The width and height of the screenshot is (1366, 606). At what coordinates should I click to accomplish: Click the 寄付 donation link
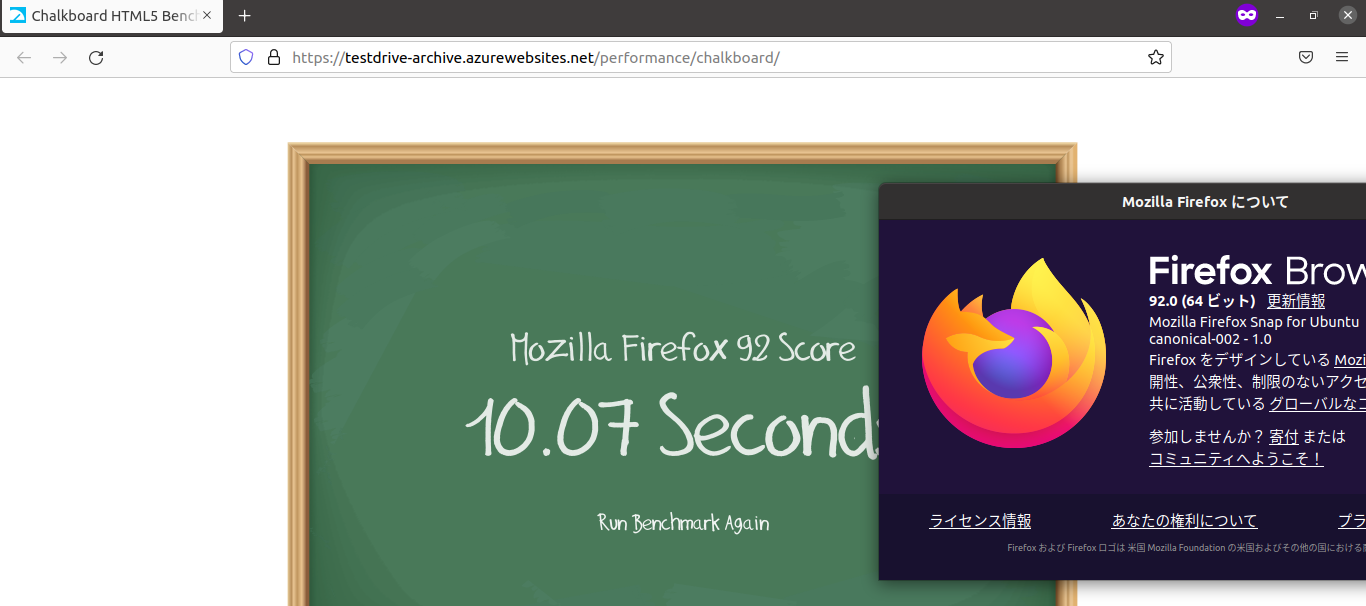pos(1284,436)
